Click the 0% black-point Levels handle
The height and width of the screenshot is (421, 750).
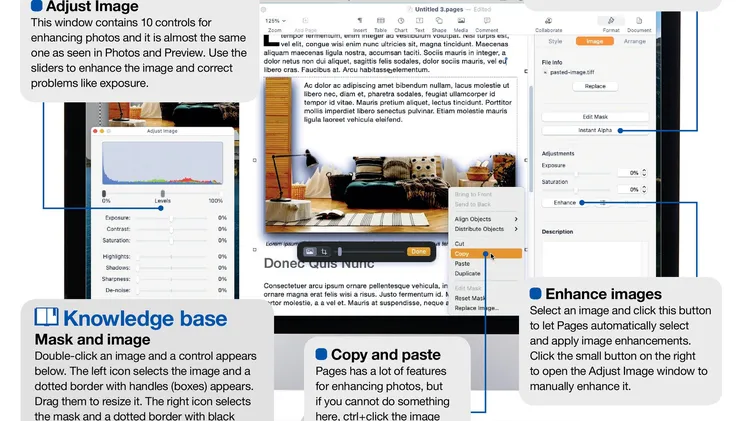click(x=104, y=193)
